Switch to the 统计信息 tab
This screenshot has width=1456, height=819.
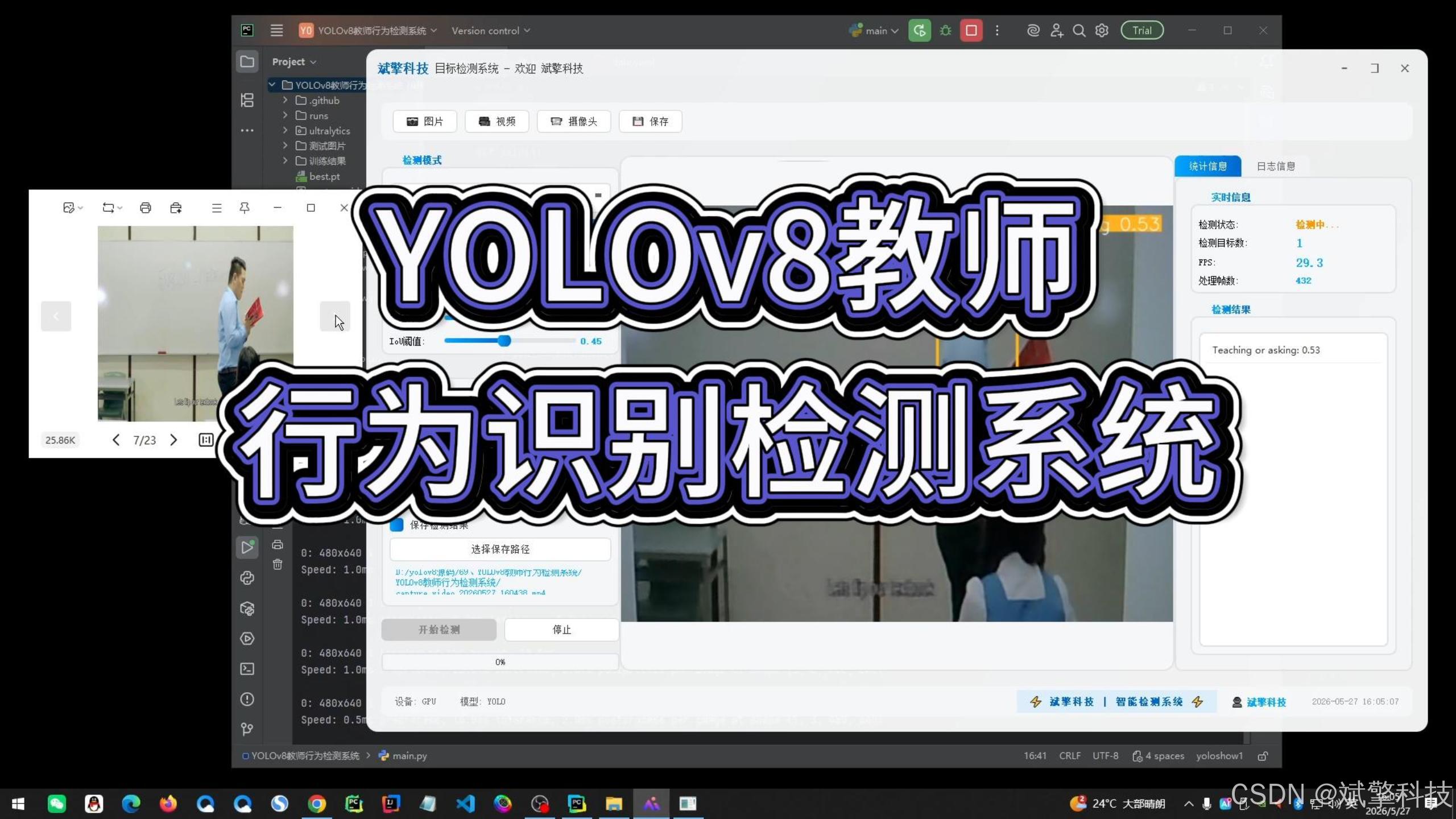coord(1208,166)
